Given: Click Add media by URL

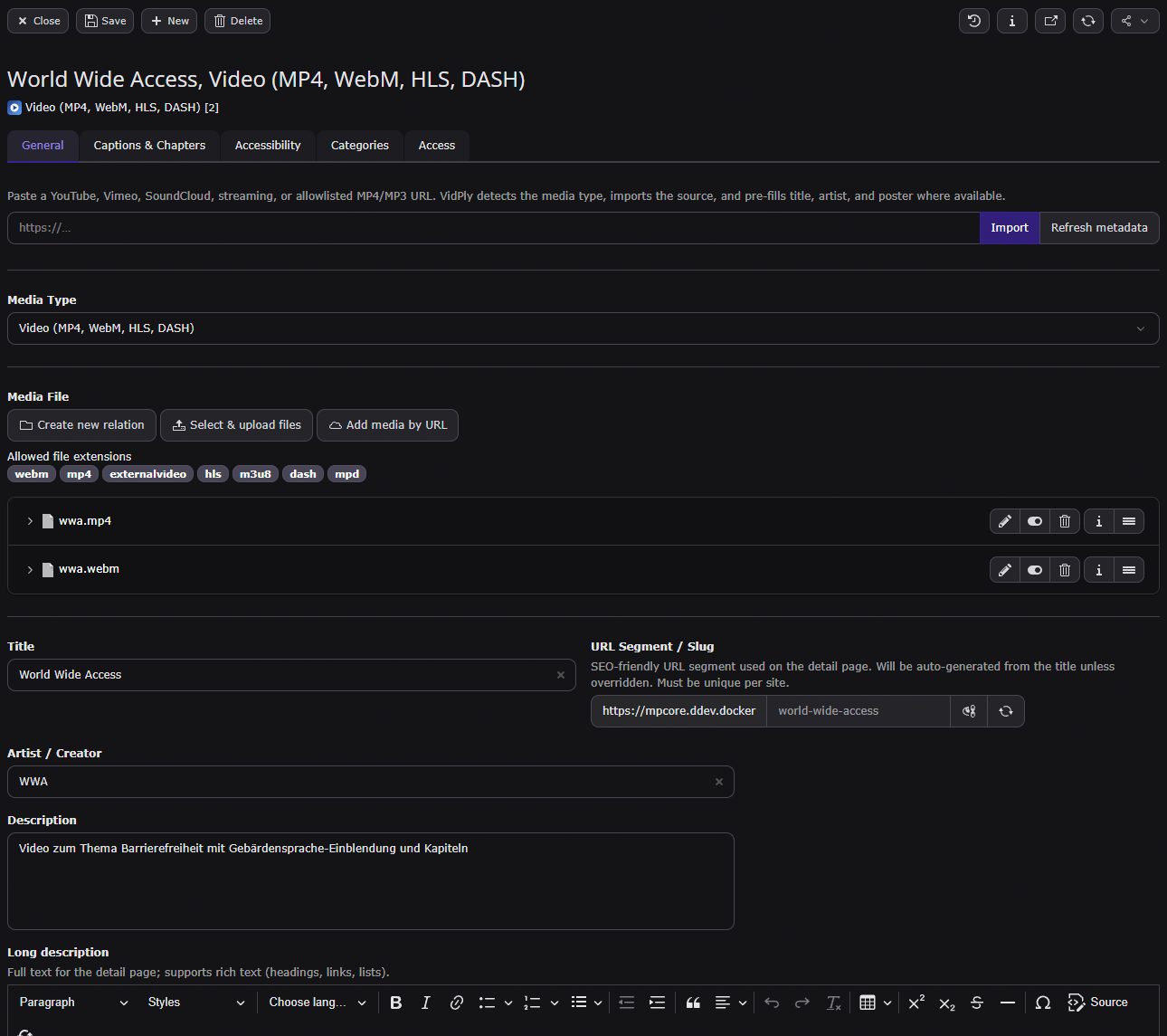Looking at the screenshot, I should coord(388,425).
